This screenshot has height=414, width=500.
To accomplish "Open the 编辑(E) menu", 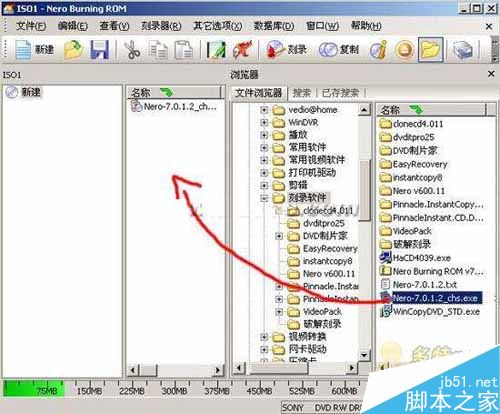I will coord(72,26).
